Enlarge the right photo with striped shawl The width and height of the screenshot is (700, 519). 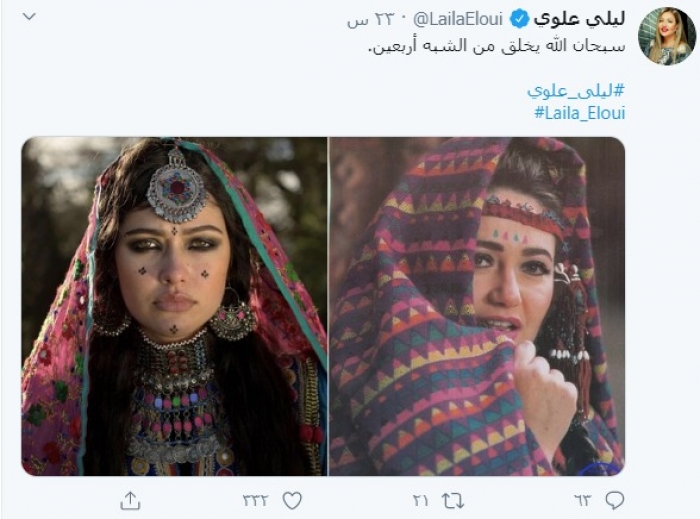(477, 306)
